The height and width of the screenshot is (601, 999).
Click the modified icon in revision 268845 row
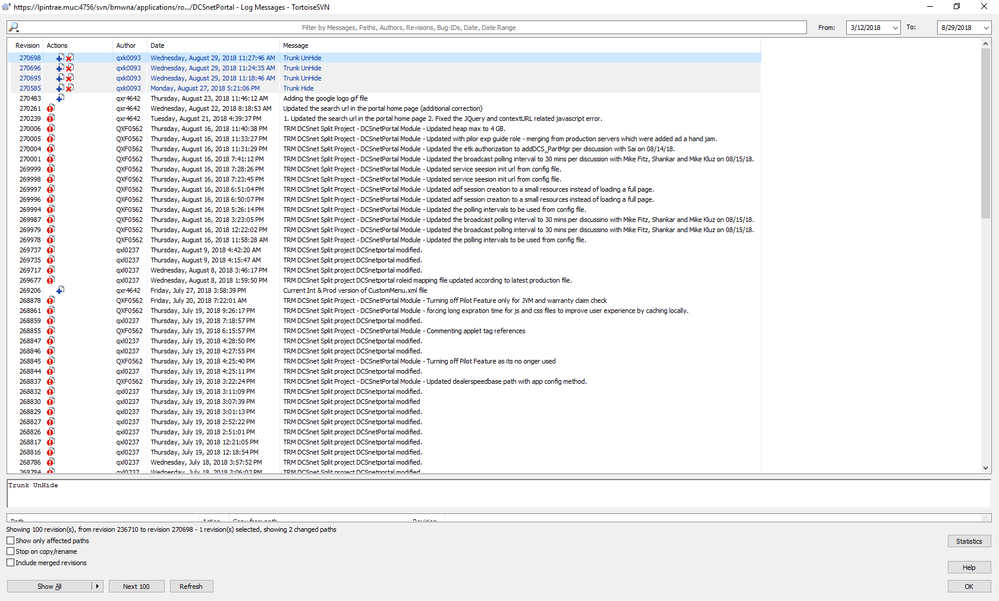pos(50,361)
